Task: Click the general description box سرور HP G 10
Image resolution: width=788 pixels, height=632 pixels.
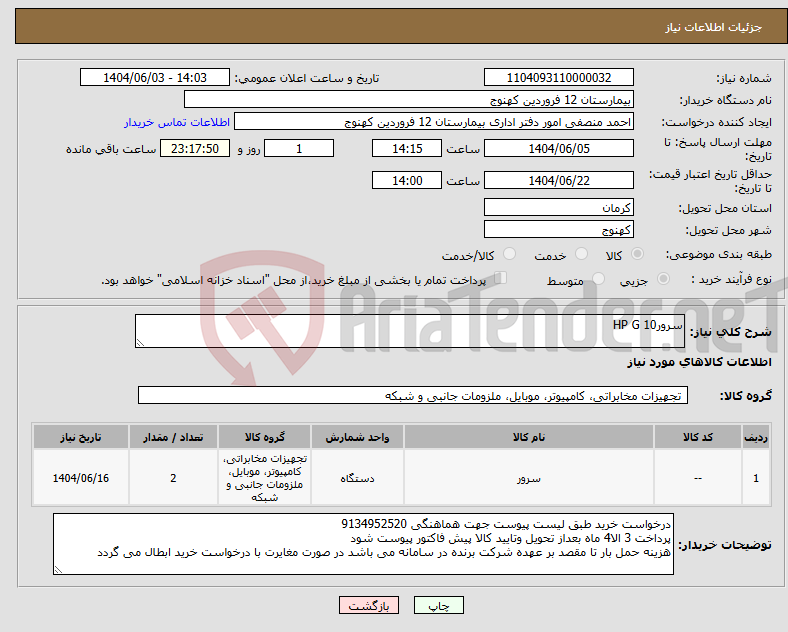Action: pos(410,331)
